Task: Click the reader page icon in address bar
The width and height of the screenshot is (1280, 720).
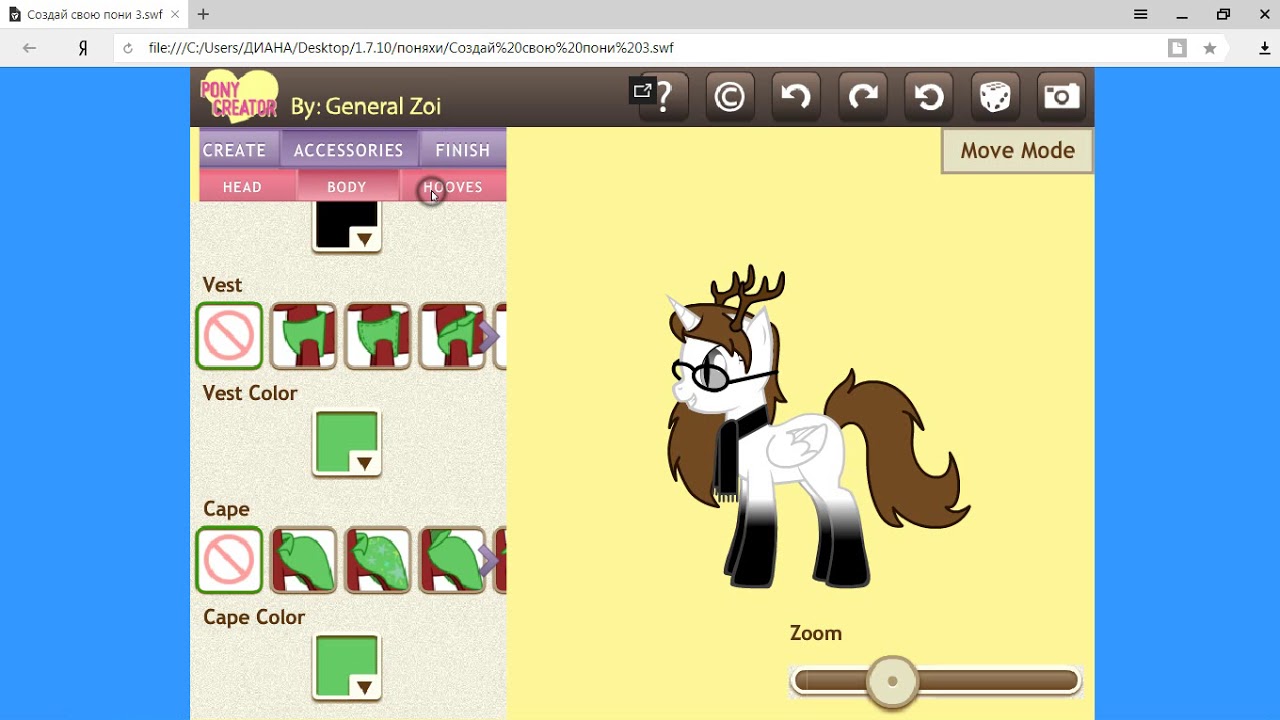Action: click(1178, 48)
